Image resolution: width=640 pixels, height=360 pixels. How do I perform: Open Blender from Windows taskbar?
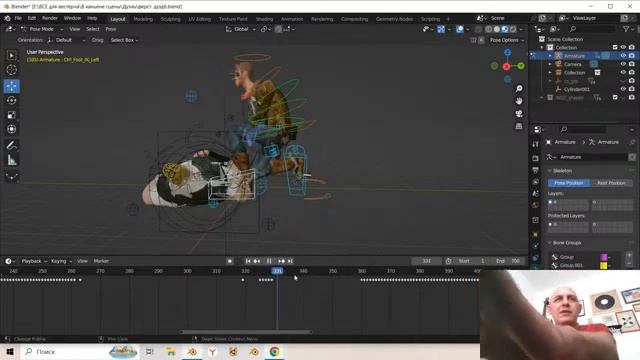coord(192,351)
